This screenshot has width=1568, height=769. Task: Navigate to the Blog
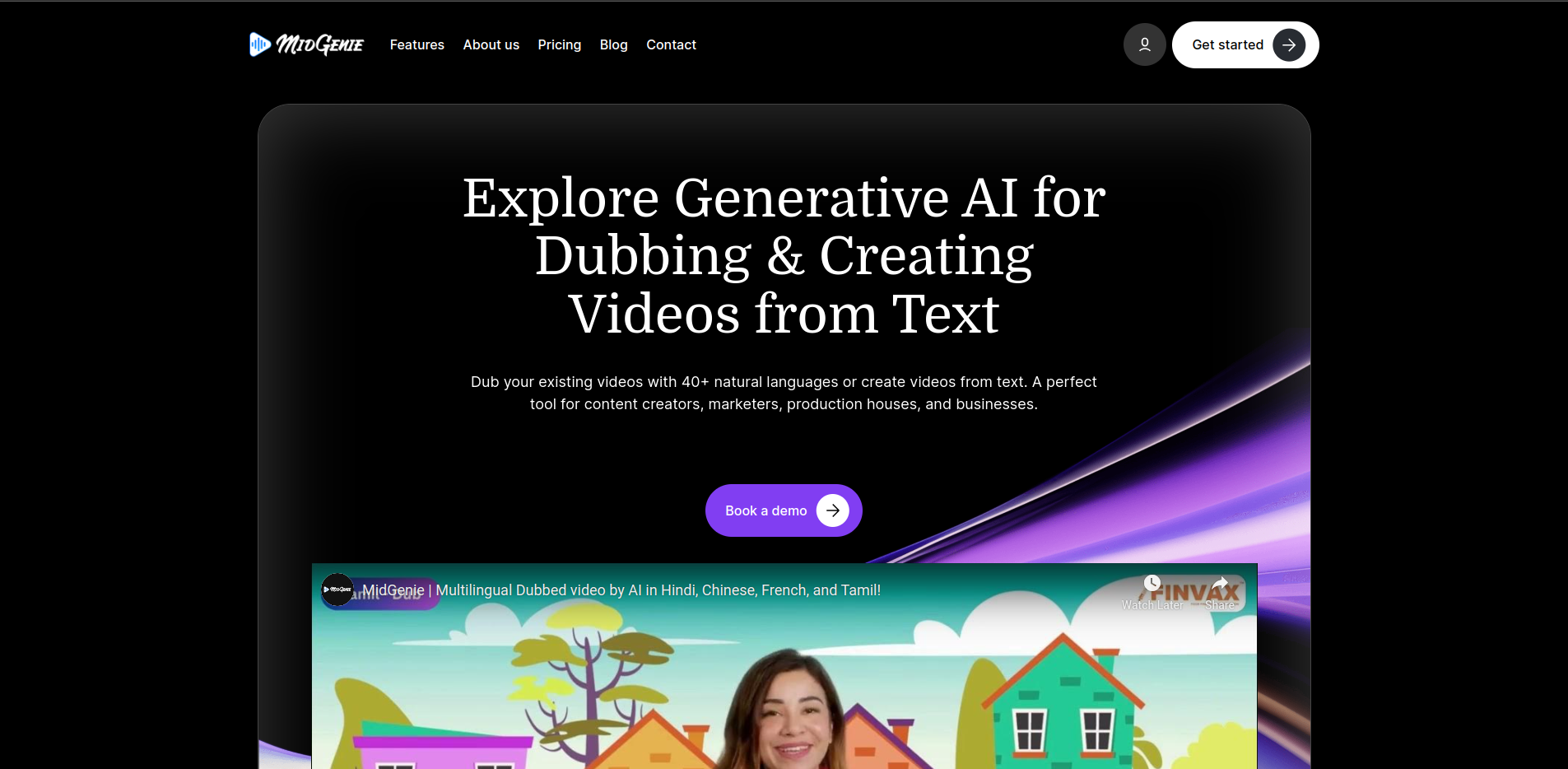613,44
